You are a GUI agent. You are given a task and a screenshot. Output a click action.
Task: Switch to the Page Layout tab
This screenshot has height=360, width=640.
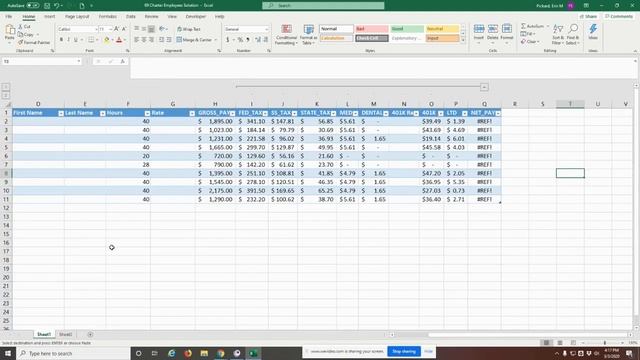click(77, 16)
